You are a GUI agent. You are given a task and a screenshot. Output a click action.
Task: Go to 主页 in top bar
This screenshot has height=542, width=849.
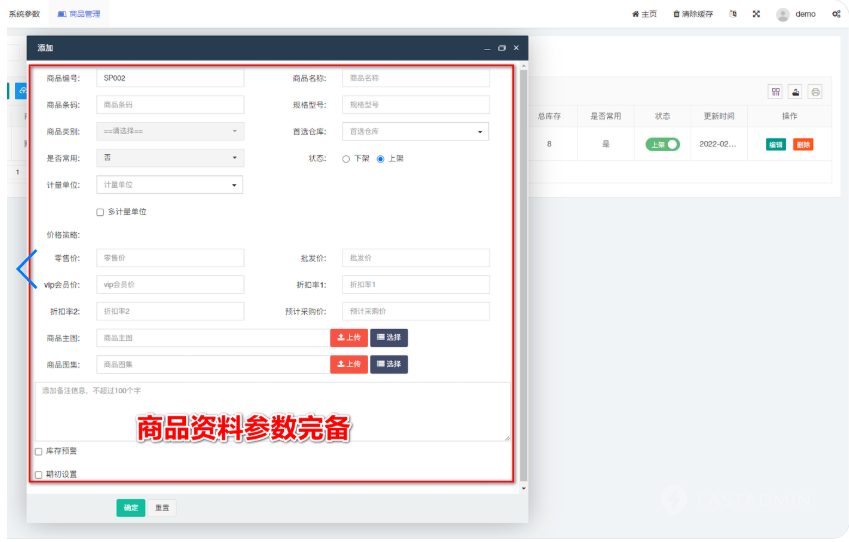644,14
